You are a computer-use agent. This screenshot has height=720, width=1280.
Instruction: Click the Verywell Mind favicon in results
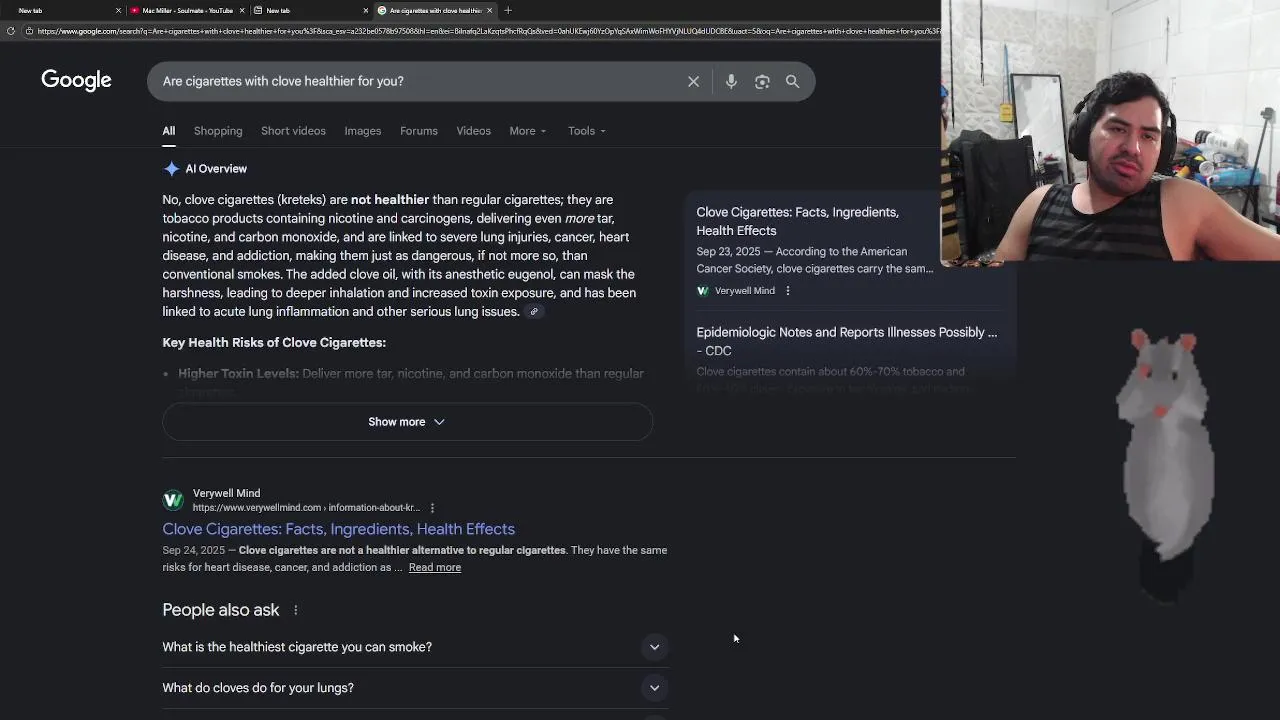[x=173, y=500]
